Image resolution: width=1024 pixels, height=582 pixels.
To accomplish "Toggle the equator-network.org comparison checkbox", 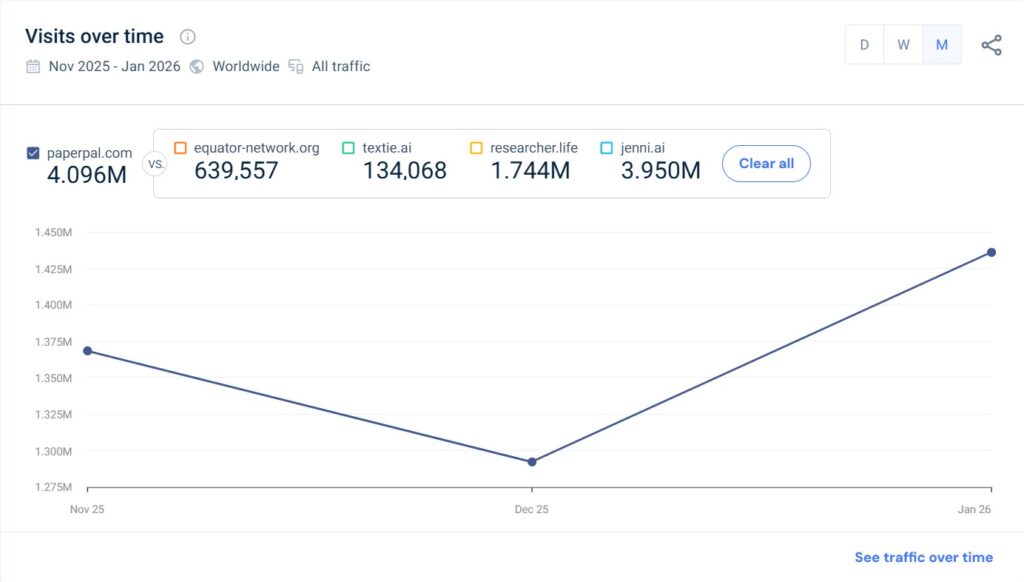I will (180, 147).
